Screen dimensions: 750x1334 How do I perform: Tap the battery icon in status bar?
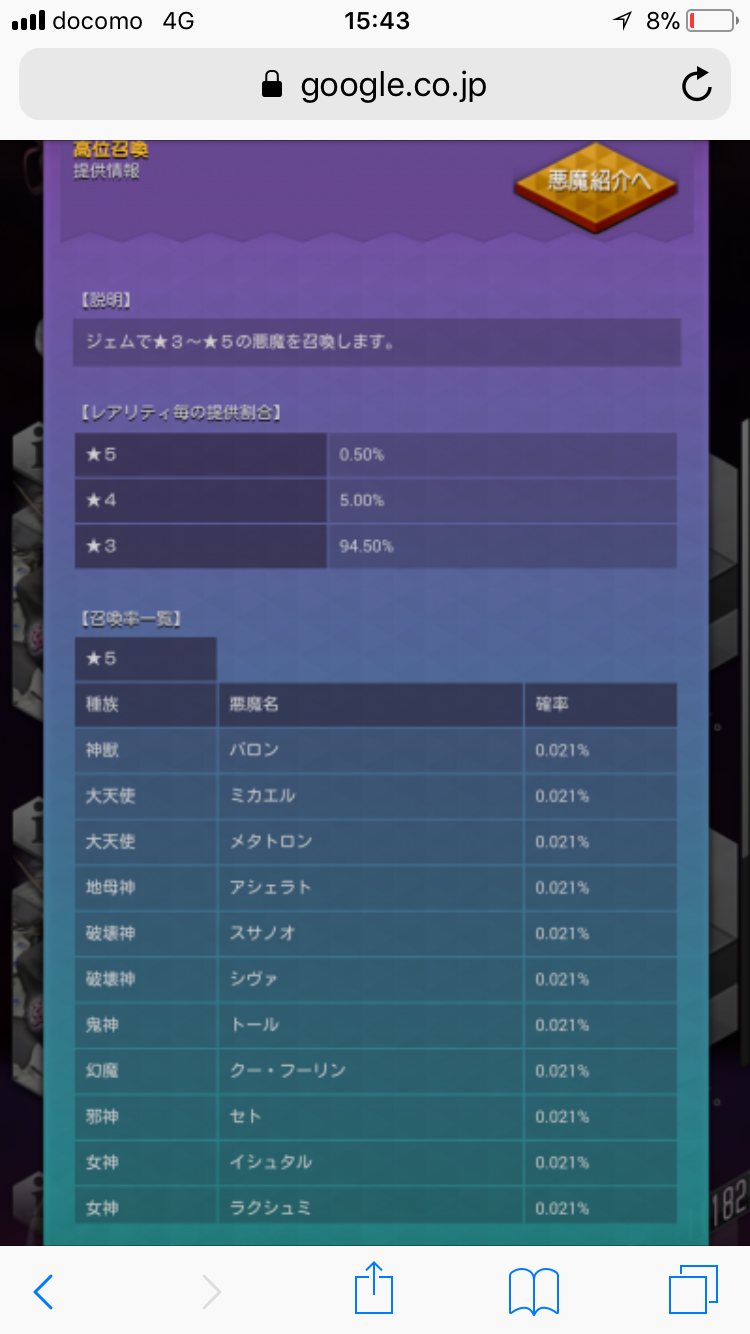click(711, 21)
